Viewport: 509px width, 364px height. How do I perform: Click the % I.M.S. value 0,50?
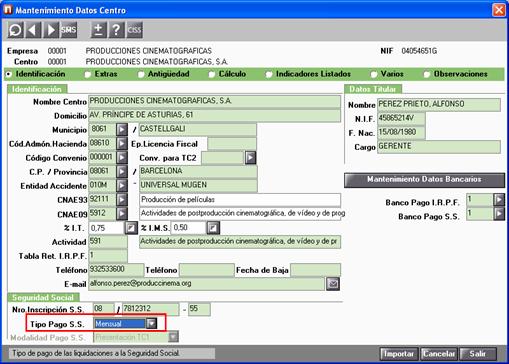pos(189,228)
